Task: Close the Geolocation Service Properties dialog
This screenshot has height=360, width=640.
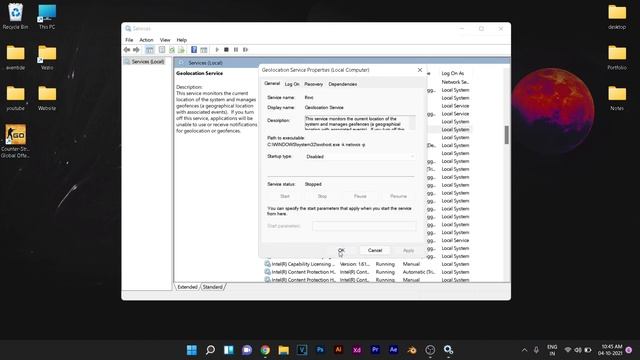Action: click(420, 70)
